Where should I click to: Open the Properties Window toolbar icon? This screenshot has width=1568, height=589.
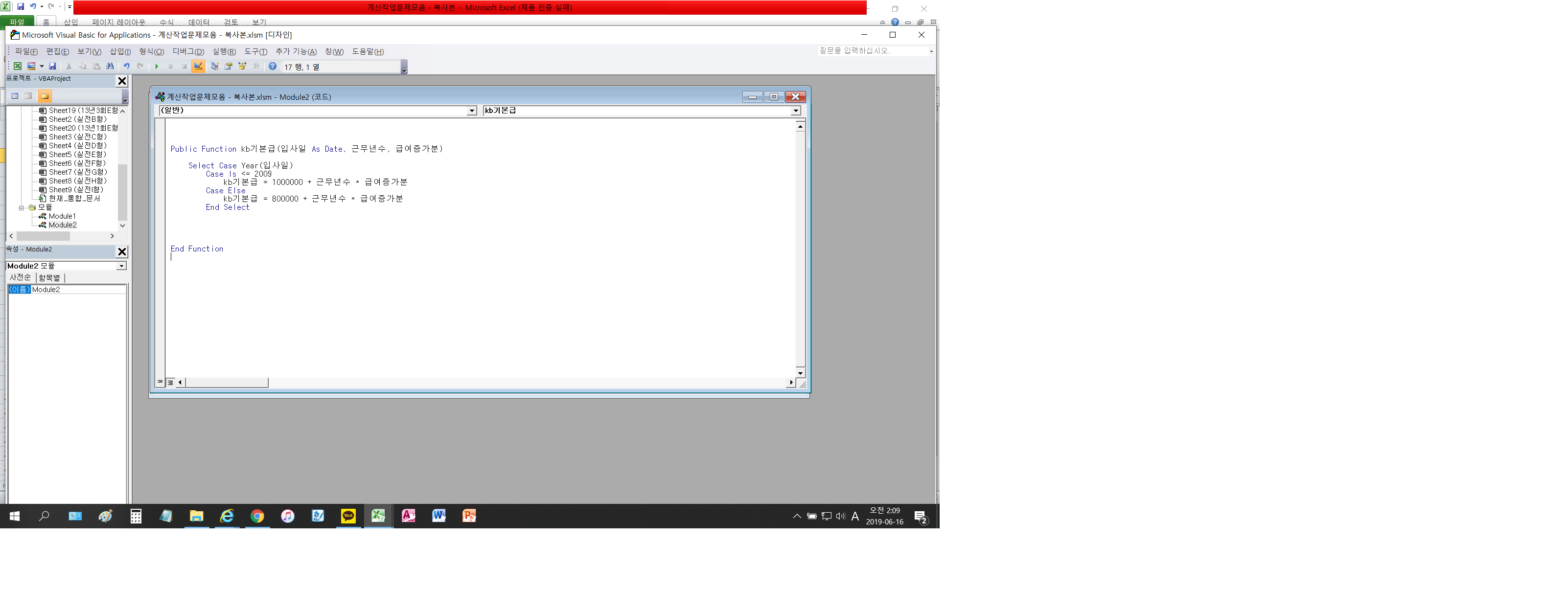229,67
